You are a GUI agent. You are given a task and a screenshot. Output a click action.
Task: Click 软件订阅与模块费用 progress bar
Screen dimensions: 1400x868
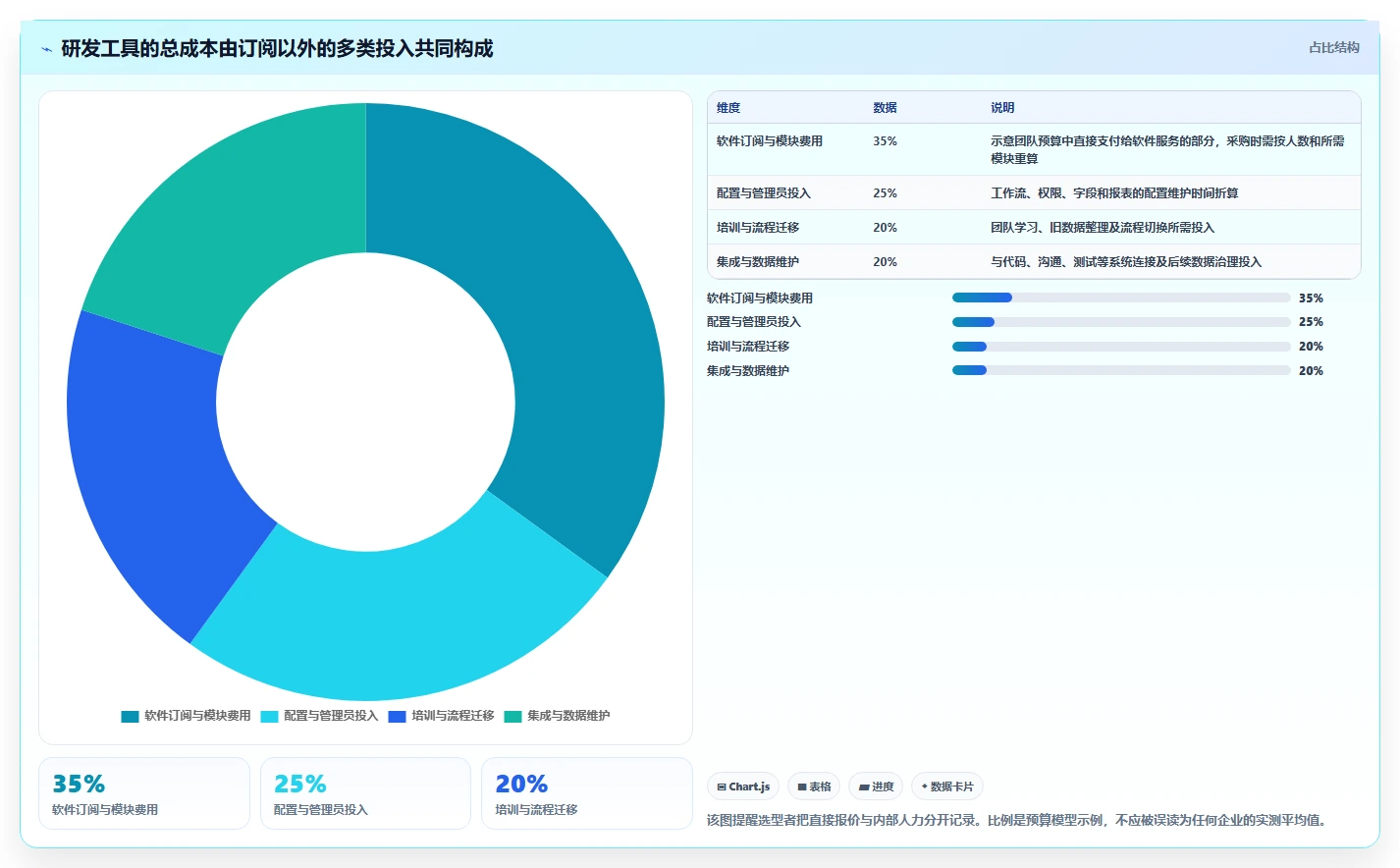coord(1121,298)
